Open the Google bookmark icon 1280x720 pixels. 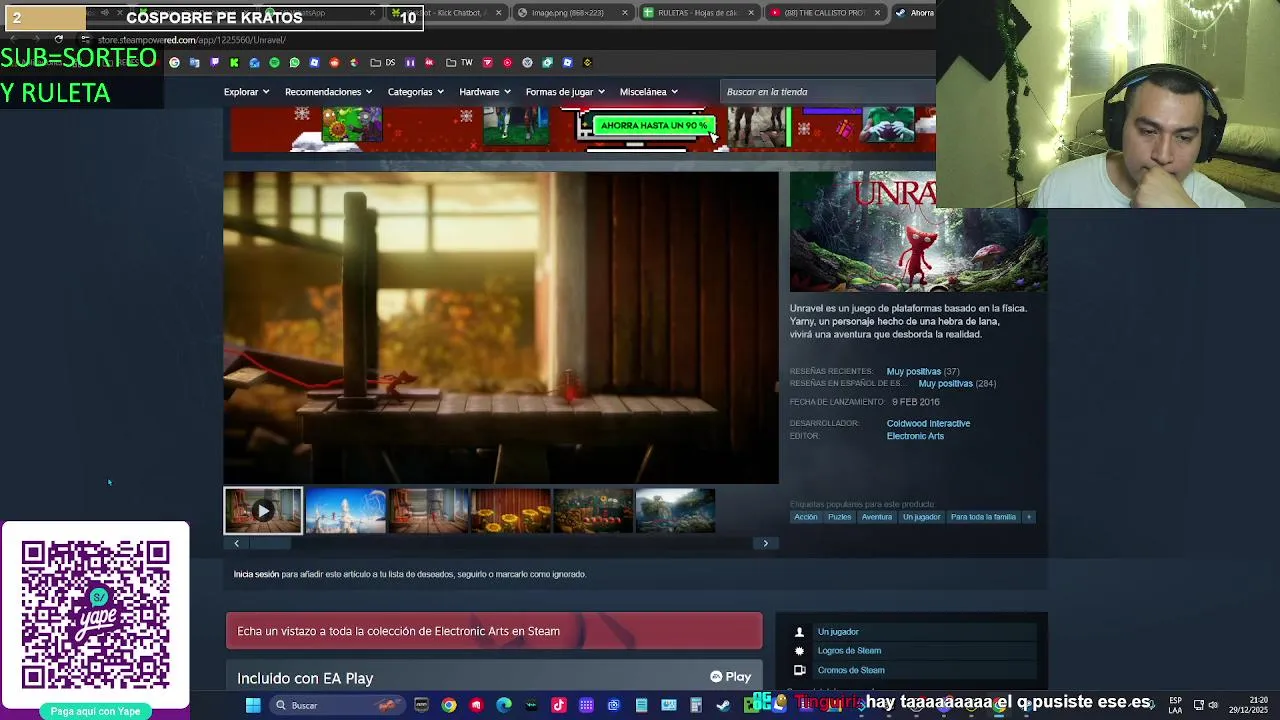(174, 62)
